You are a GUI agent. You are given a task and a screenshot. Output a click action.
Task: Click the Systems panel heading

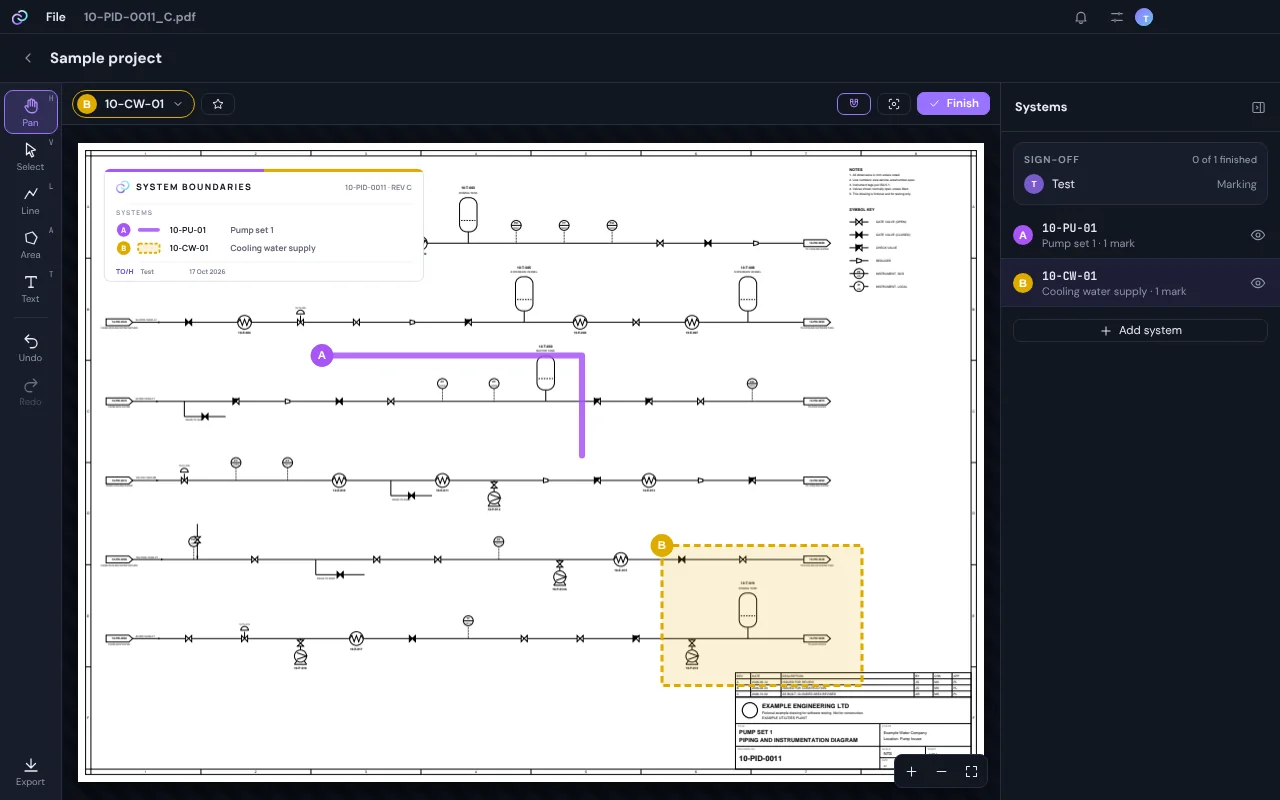(1041, 107)
